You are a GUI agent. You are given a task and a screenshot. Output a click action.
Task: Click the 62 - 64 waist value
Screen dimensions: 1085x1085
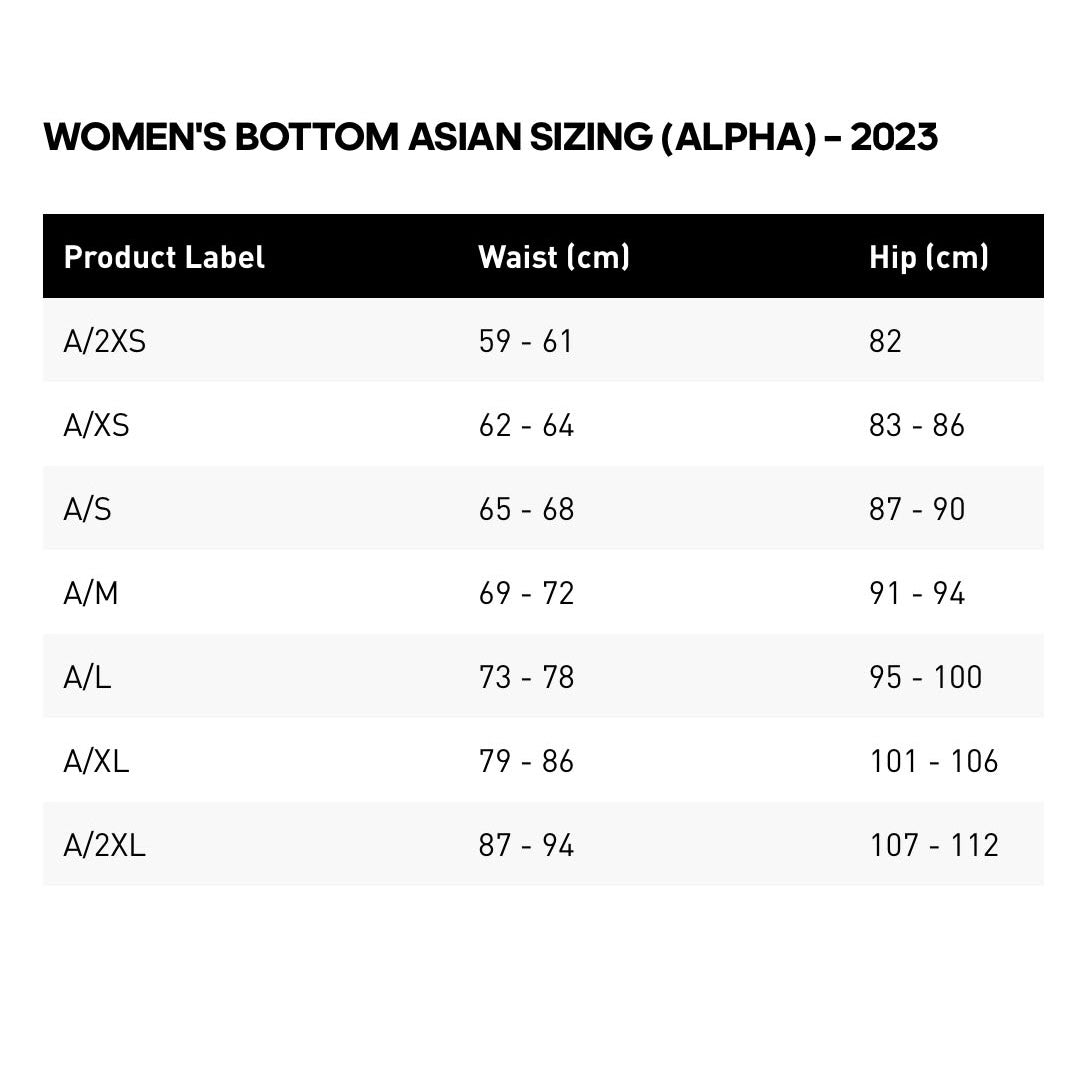526,426
